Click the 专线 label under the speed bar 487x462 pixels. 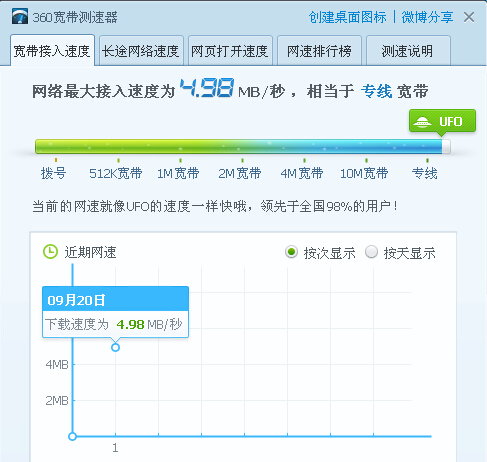coord(425,173)
